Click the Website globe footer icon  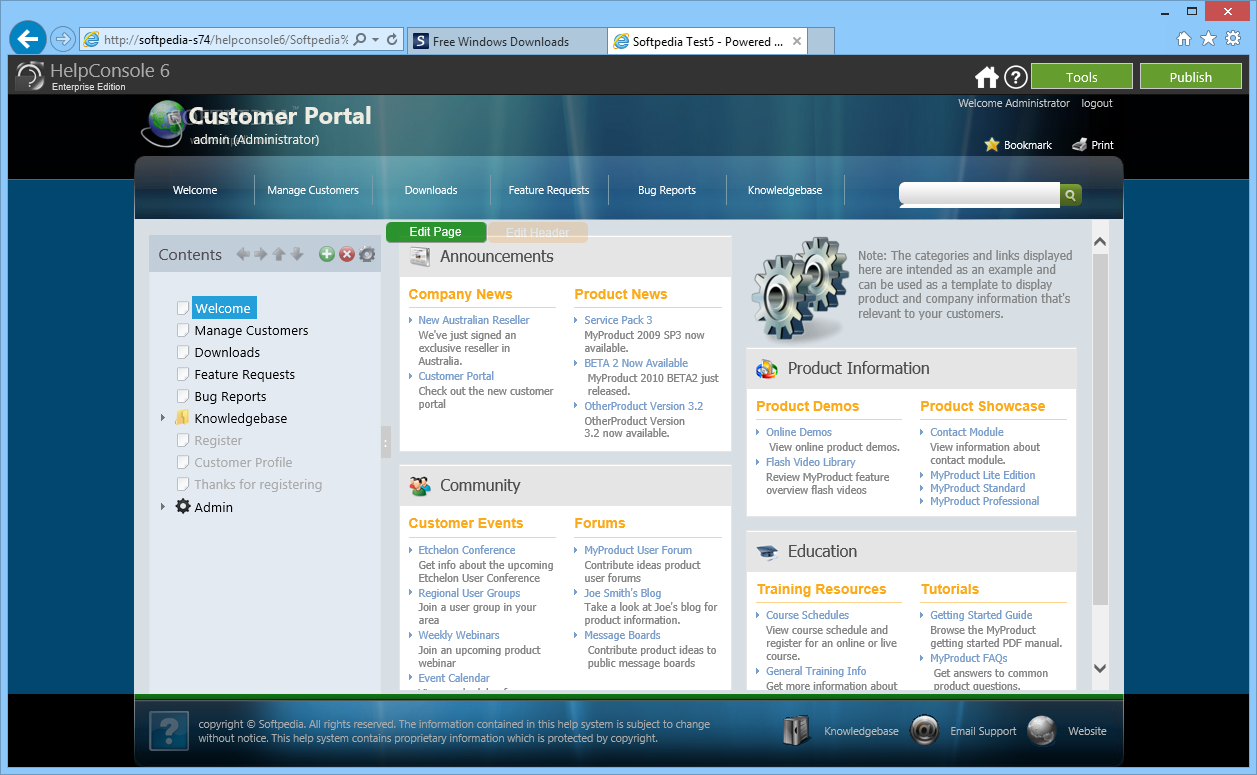(1042, 730)
